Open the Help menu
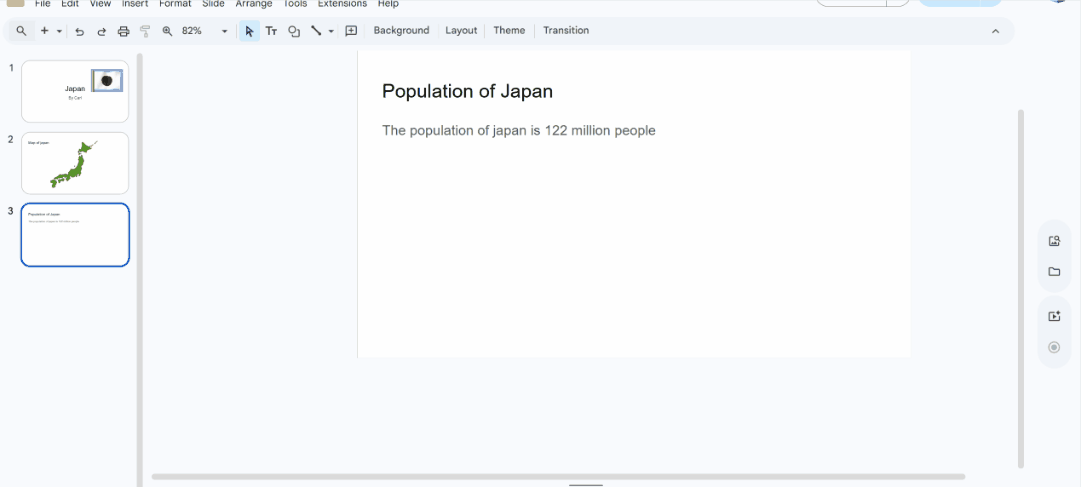The width and height of the screenshot is (1081, 487). pyautogui.click(x=388, y=3)
